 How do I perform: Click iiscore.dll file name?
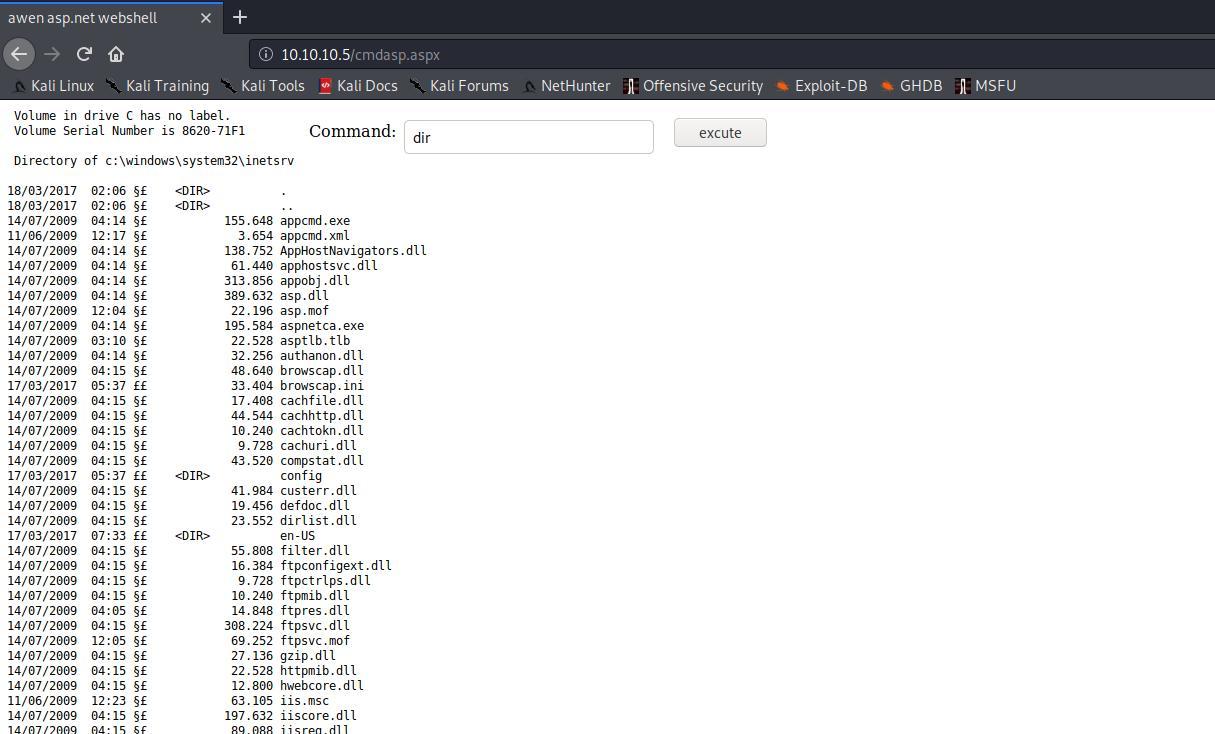(318, 716)
